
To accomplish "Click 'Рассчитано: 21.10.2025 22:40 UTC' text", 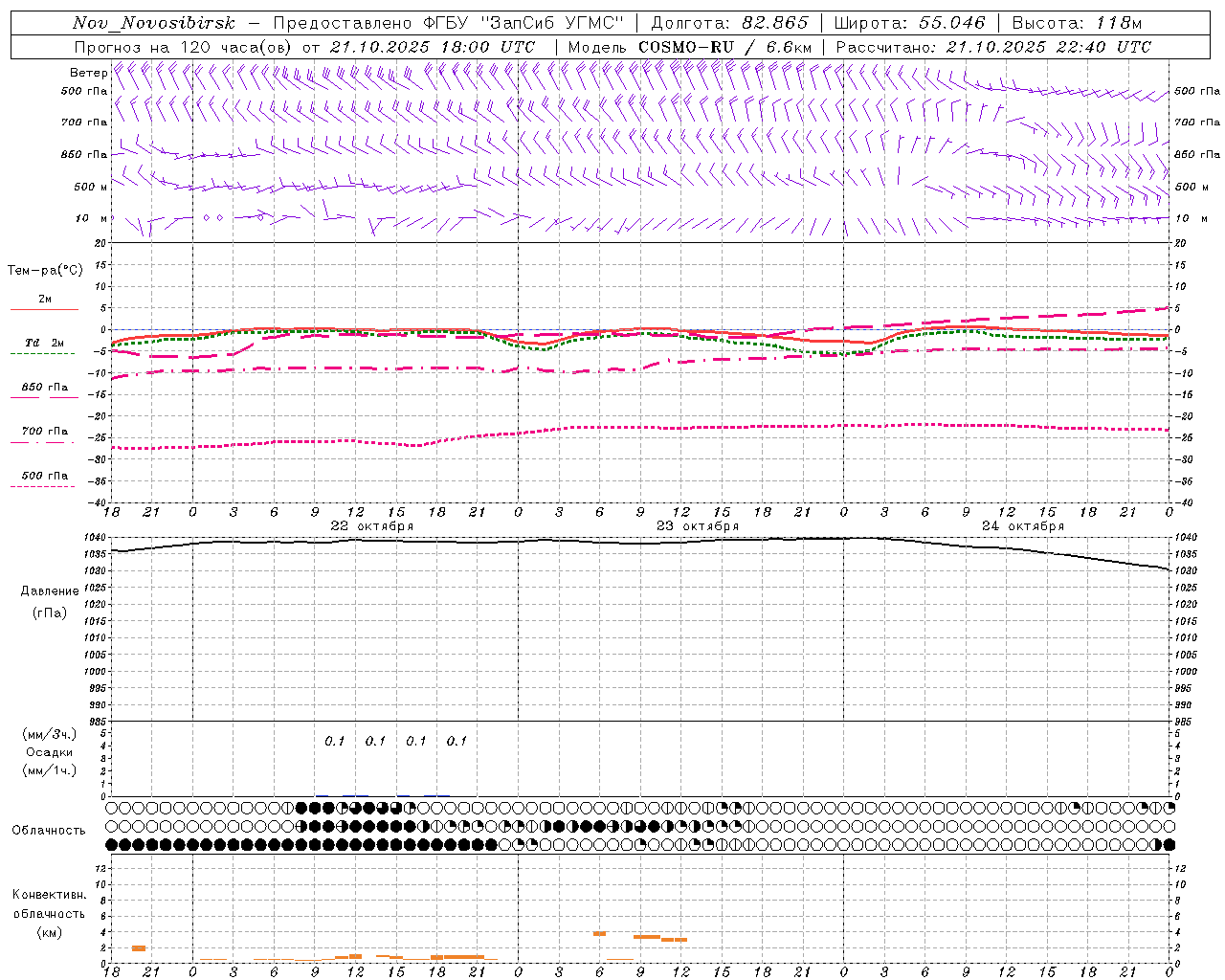I will point(993,47).
